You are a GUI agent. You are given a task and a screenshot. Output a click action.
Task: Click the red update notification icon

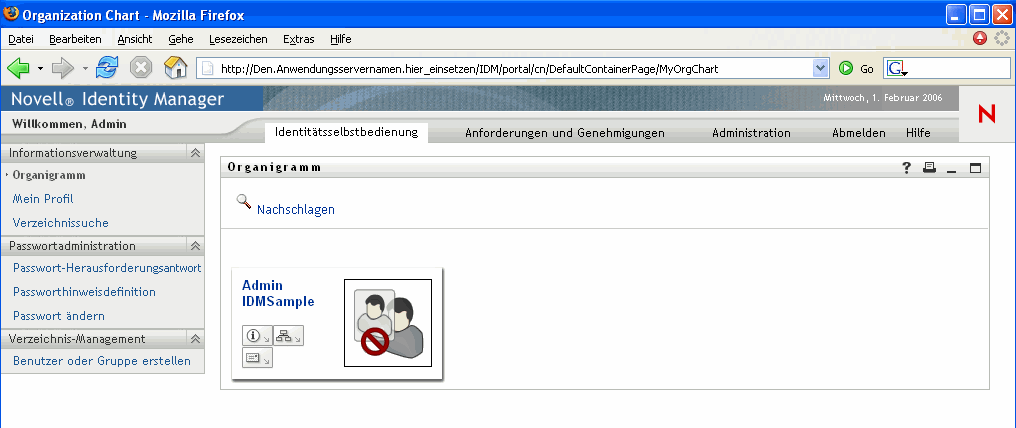[x=980, y=38]
